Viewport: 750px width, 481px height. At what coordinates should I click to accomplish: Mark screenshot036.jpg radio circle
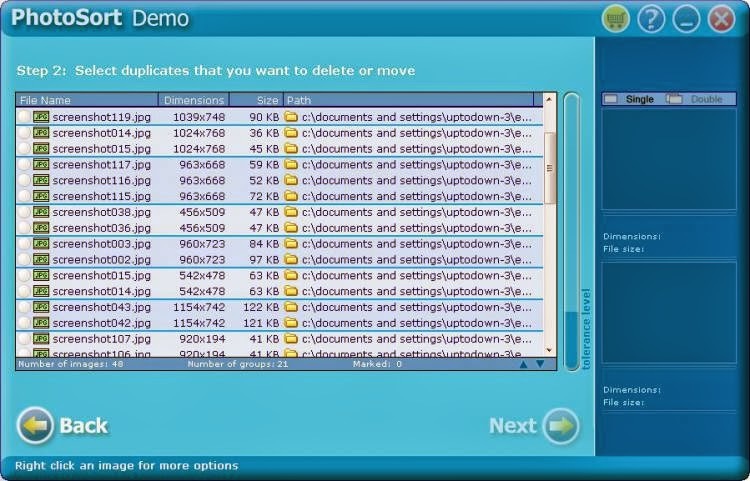24,228
